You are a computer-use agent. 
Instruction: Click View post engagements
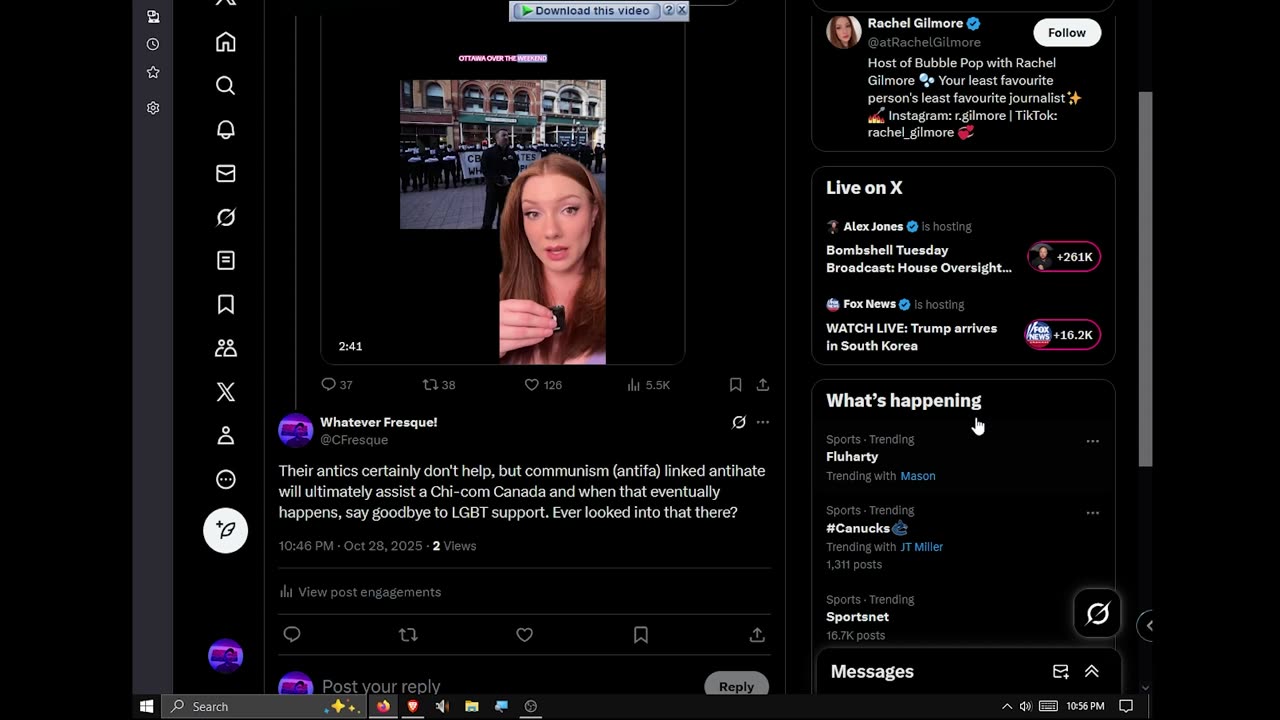pyautogui.click(x=360, y=592)
